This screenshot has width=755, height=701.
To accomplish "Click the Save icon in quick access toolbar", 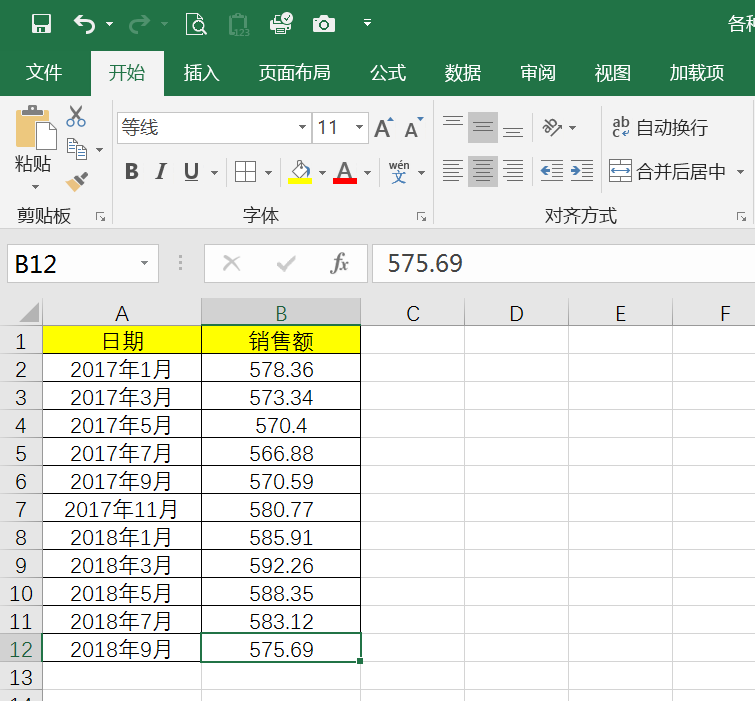I will [x=41, y=23].
